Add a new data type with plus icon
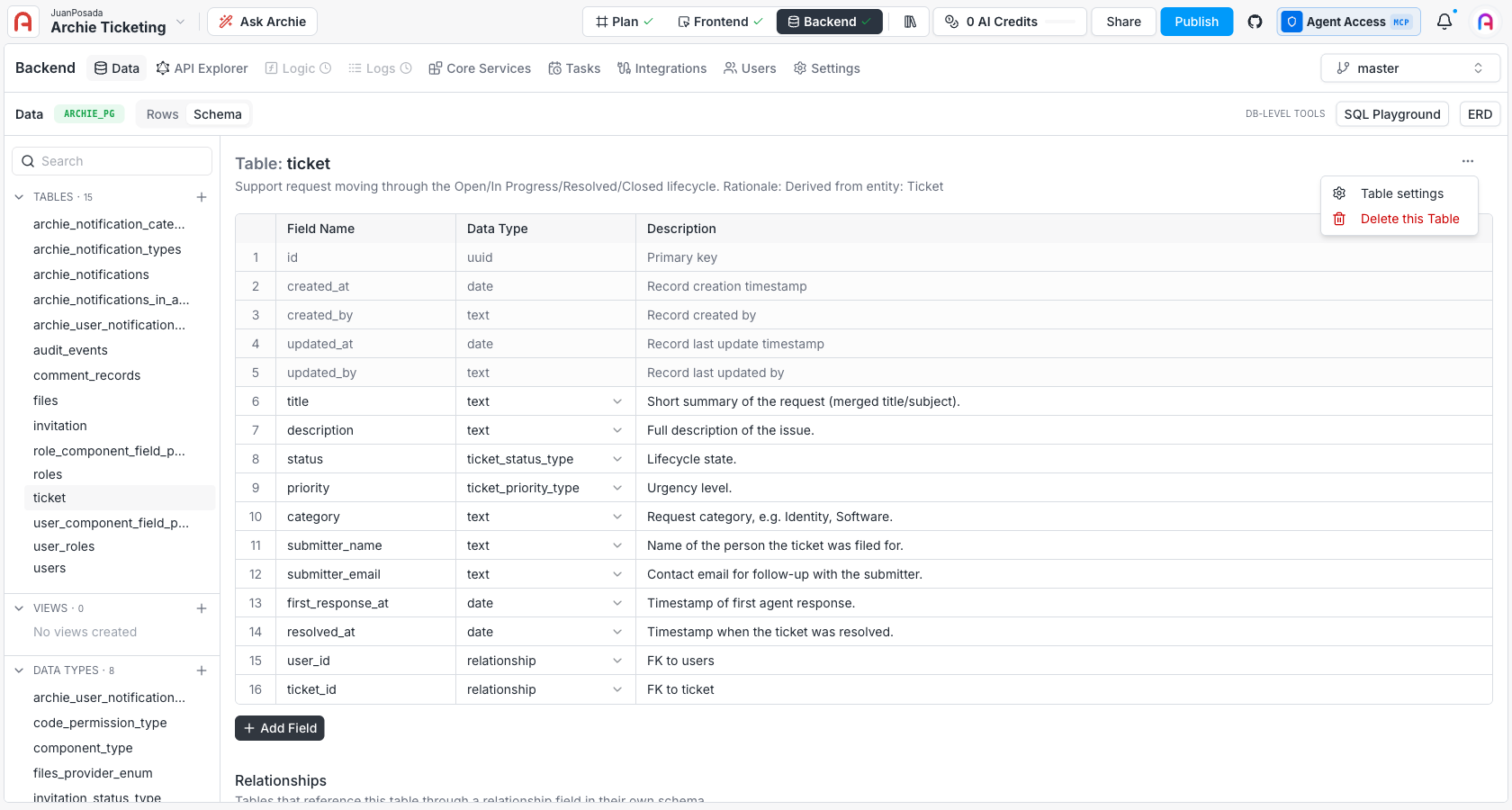 [202, 670]
